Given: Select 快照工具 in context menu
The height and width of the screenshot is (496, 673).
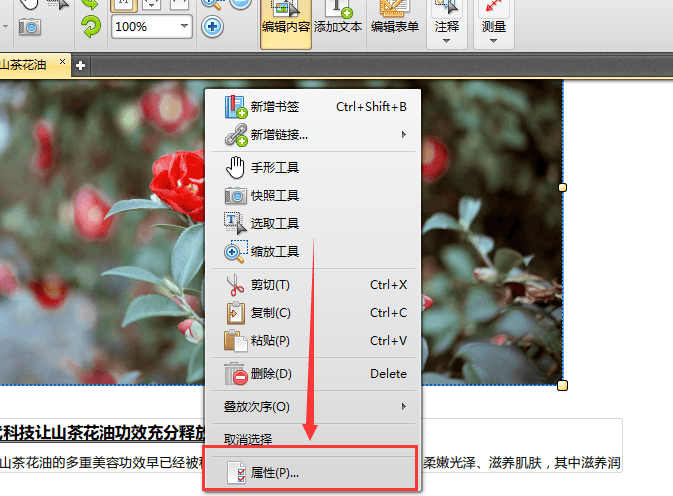Looking at the screenshot, I should tap(315, 196).
